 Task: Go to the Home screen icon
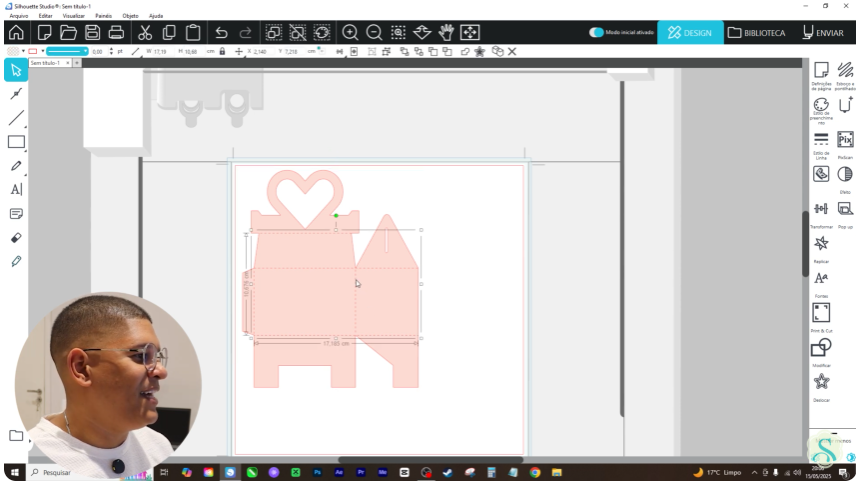(16, 32)
